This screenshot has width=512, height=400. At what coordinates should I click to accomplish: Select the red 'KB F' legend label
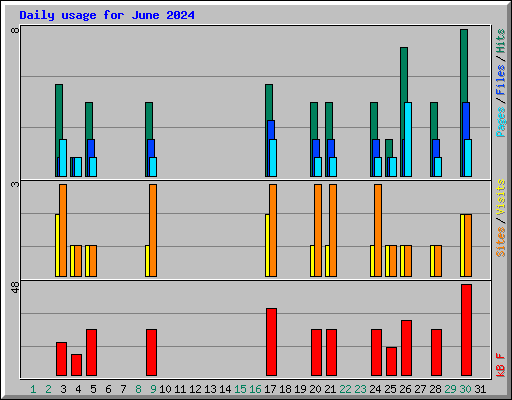(x=500, y=365)
